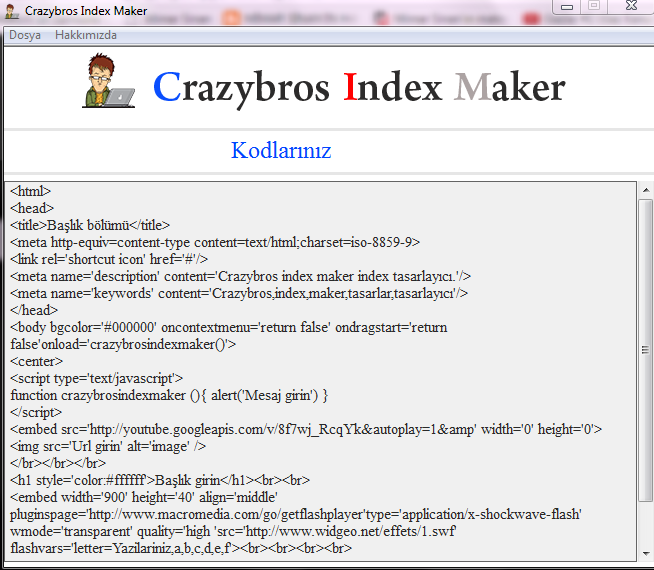Click the app icon in the title bar
The image size is (654, 570).
pos(12,11)
